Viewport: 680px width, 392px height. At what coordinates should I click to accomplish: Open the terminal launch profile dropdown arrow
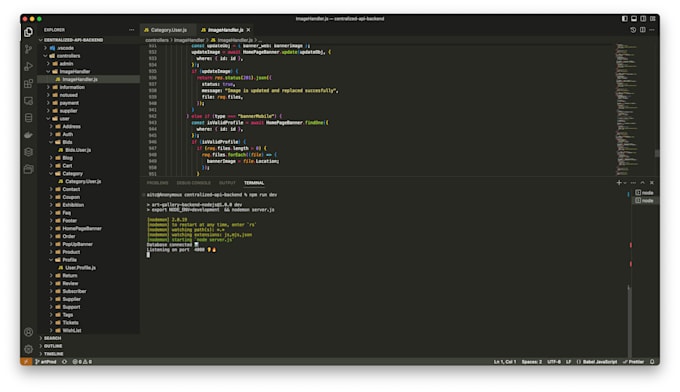(625, 183)
